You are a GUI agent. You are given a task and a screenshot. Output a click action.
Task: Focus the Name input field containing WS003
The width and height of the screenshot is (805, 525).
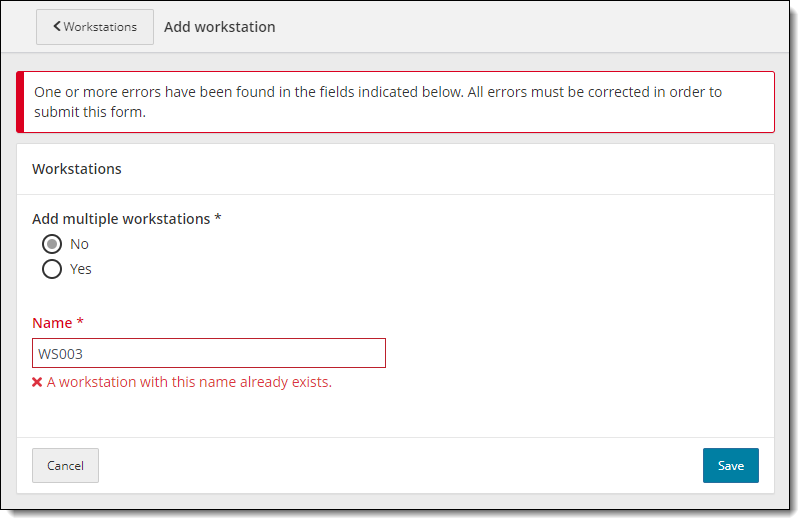(208, 353)
